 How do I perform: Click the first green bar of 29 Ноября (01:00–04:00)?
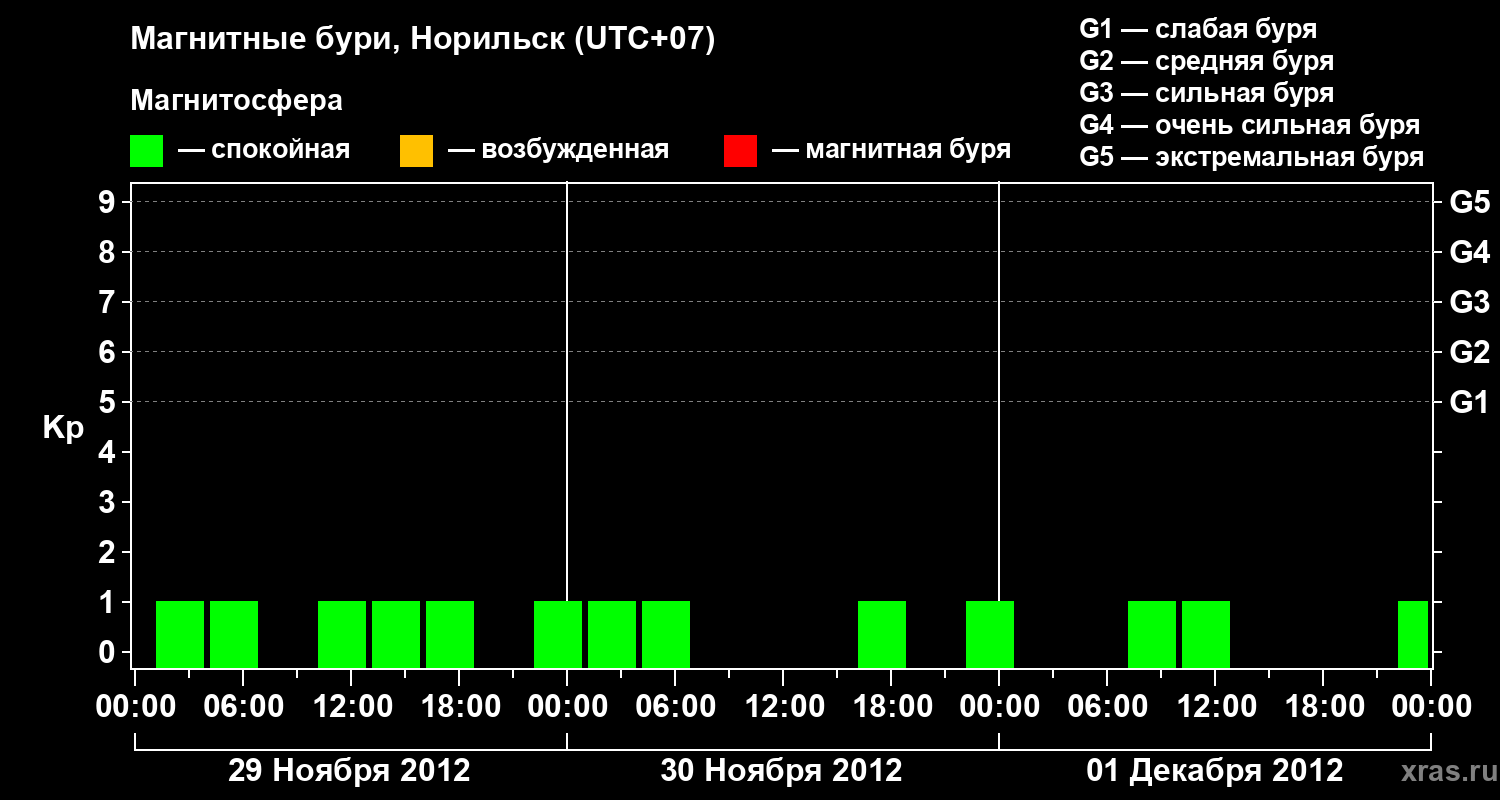coord(180,634)
